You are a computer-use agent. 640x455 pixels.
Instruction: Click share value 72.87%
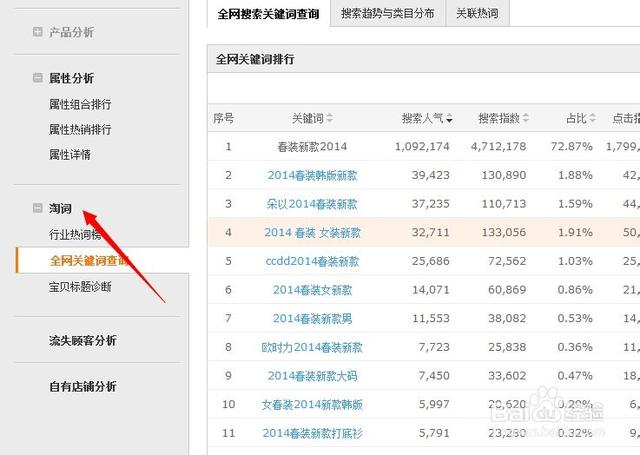click(571, 146)
